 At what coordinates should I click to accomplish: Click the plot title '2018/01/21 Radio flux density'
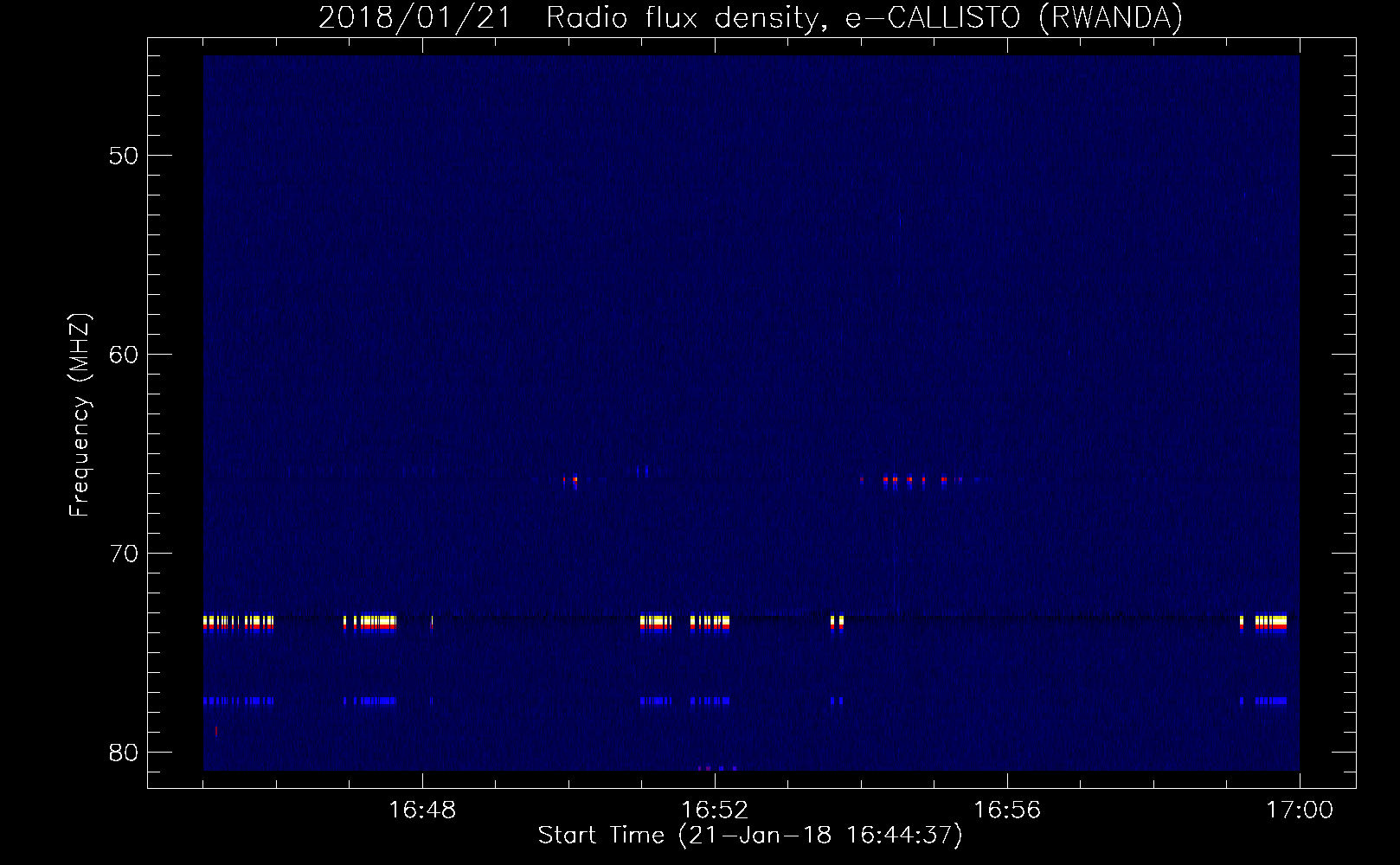pyautogui.click(x=750, y=18)
